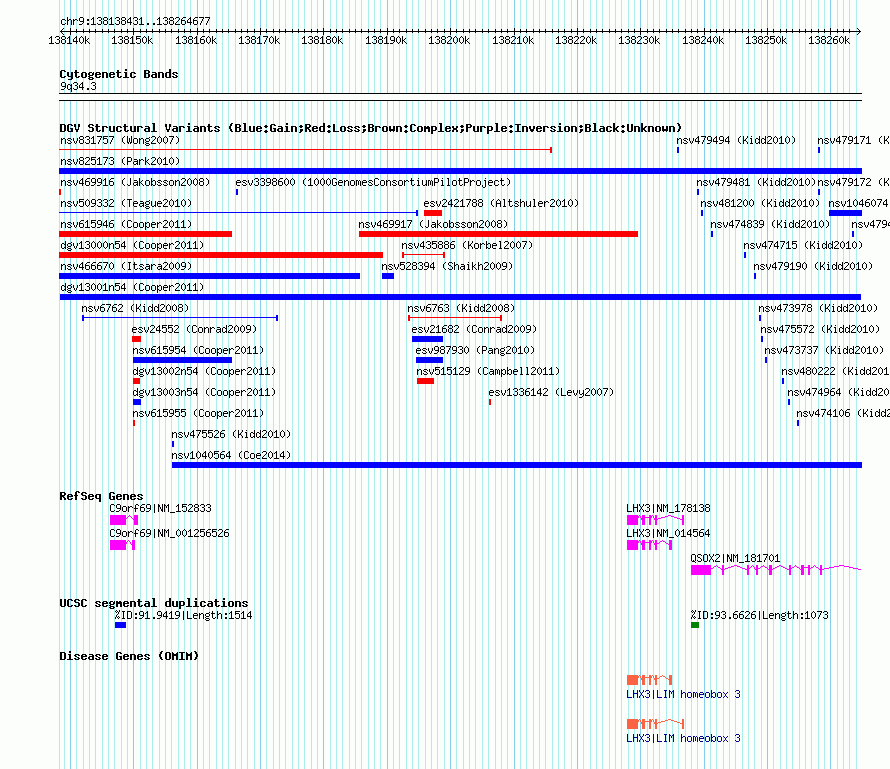Open the upper LHX3|LIM homeobox 3 link
Image resolution: width=890 pixels, height=769 pixels.
point(683,694)
